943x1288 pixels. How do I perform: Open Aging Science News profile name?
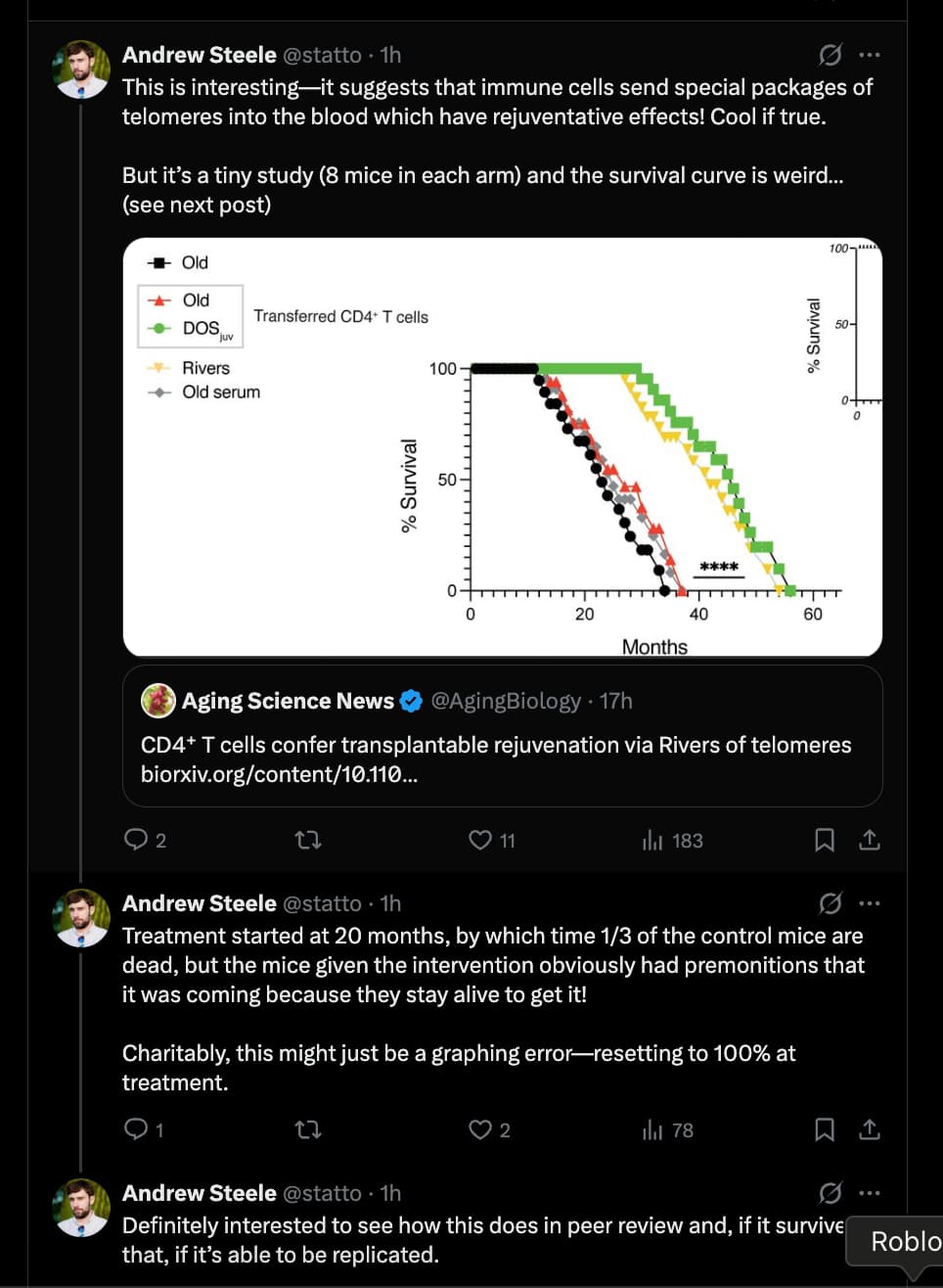pos(288,701)
